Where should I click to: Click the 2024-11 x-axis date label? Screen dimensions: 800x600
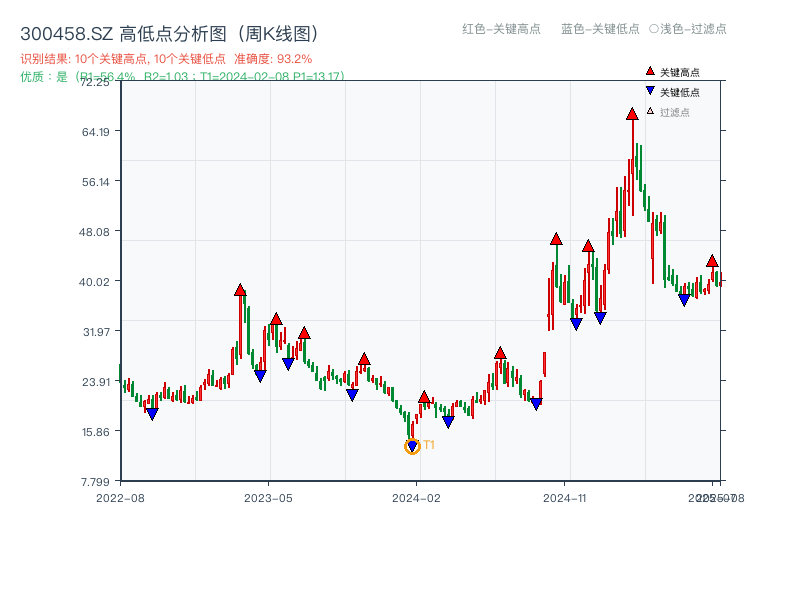click(x=565, y=498)
